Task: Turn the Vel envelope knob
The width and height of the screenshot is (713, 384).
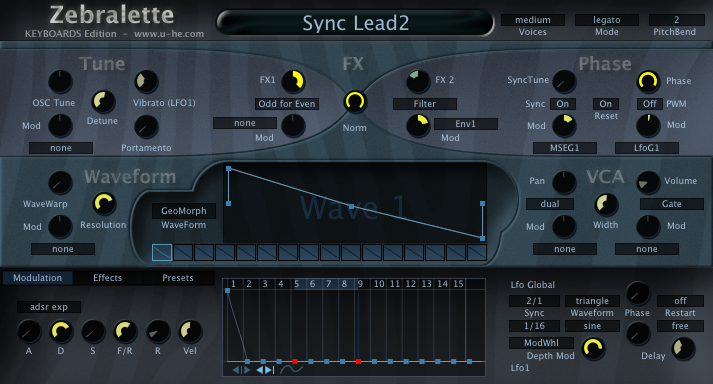Action: (x=190, y=332)
